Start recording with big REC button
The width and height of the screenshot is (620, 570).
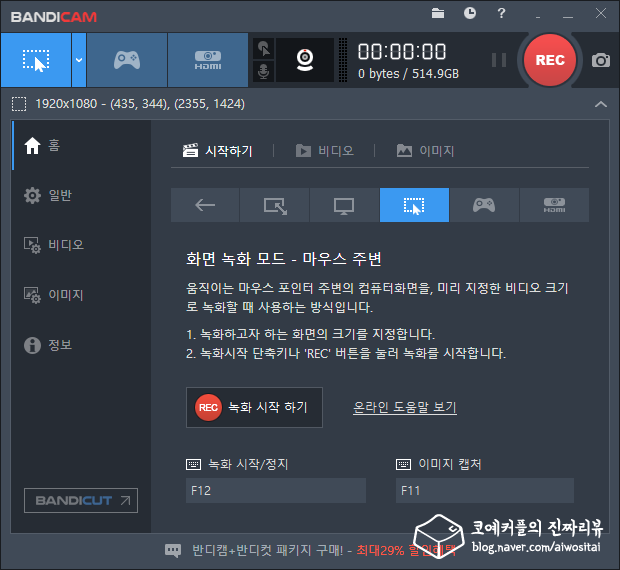pos(550,60)
